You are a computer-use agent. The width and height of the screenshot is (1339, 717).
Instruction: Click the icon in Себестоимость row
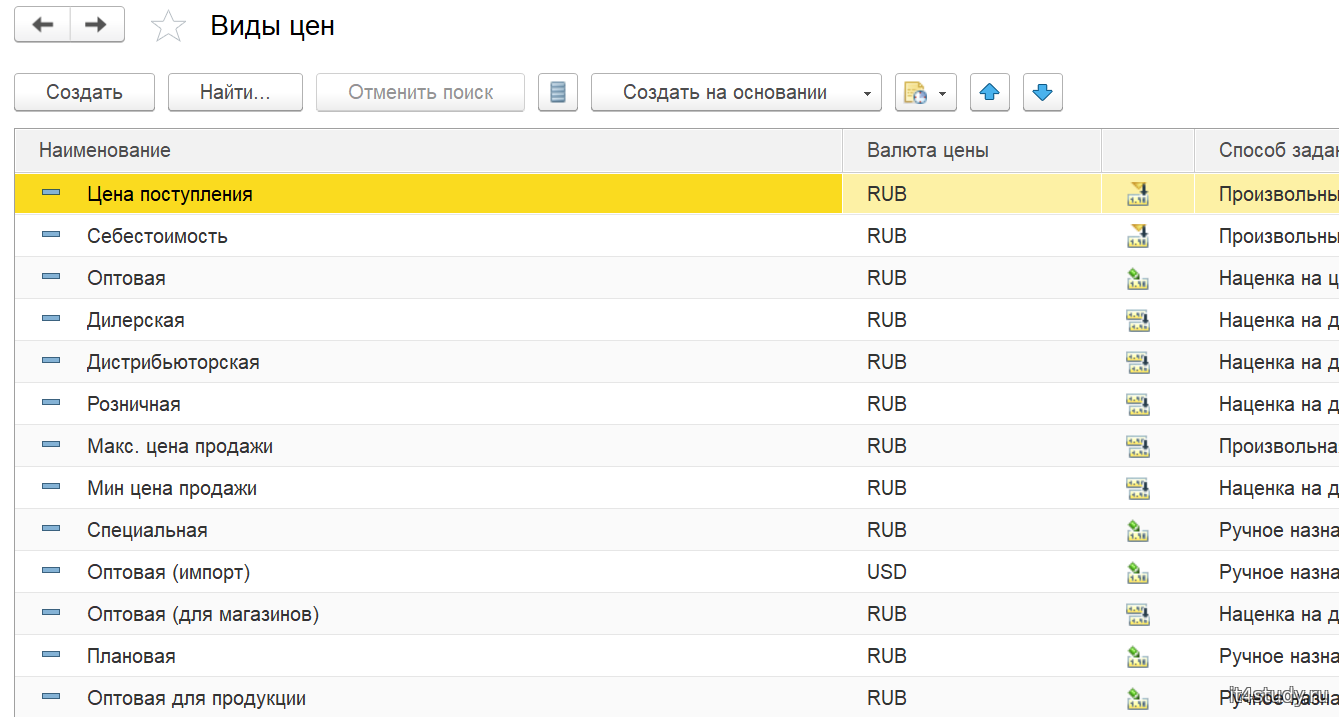point(1137,237)
